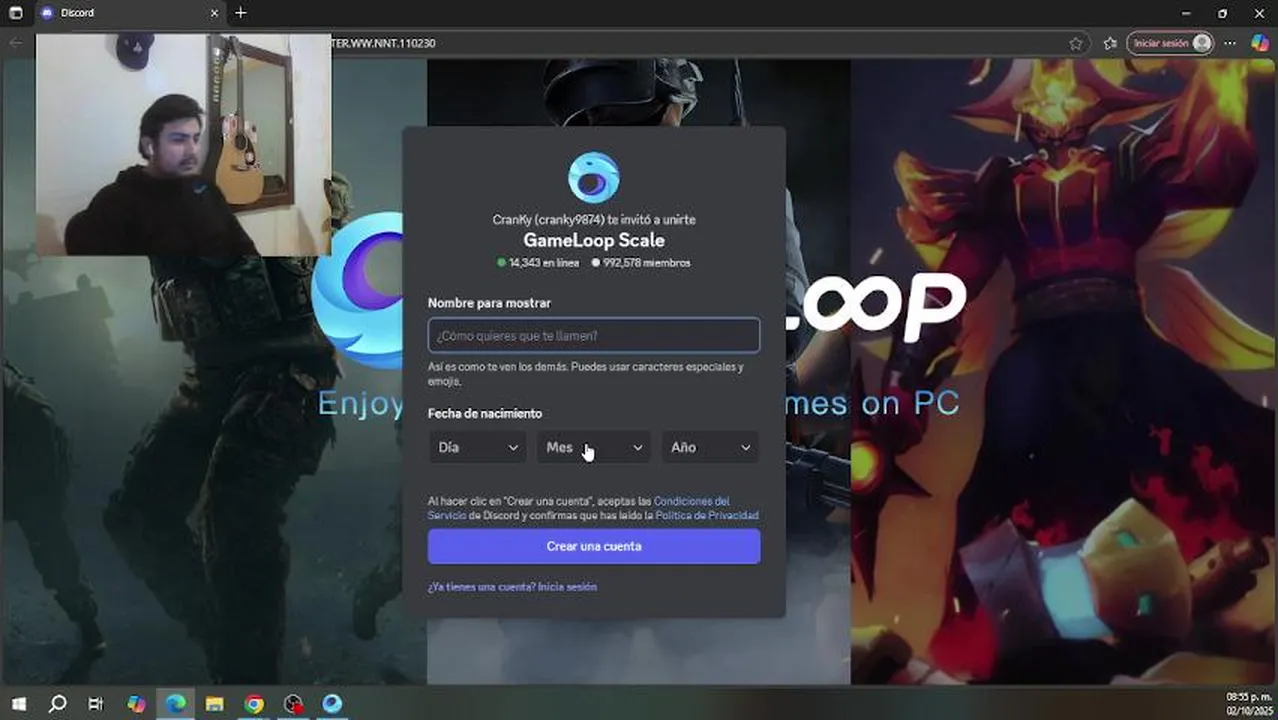Open Copilot icon in Edge toolbar

1259,43
